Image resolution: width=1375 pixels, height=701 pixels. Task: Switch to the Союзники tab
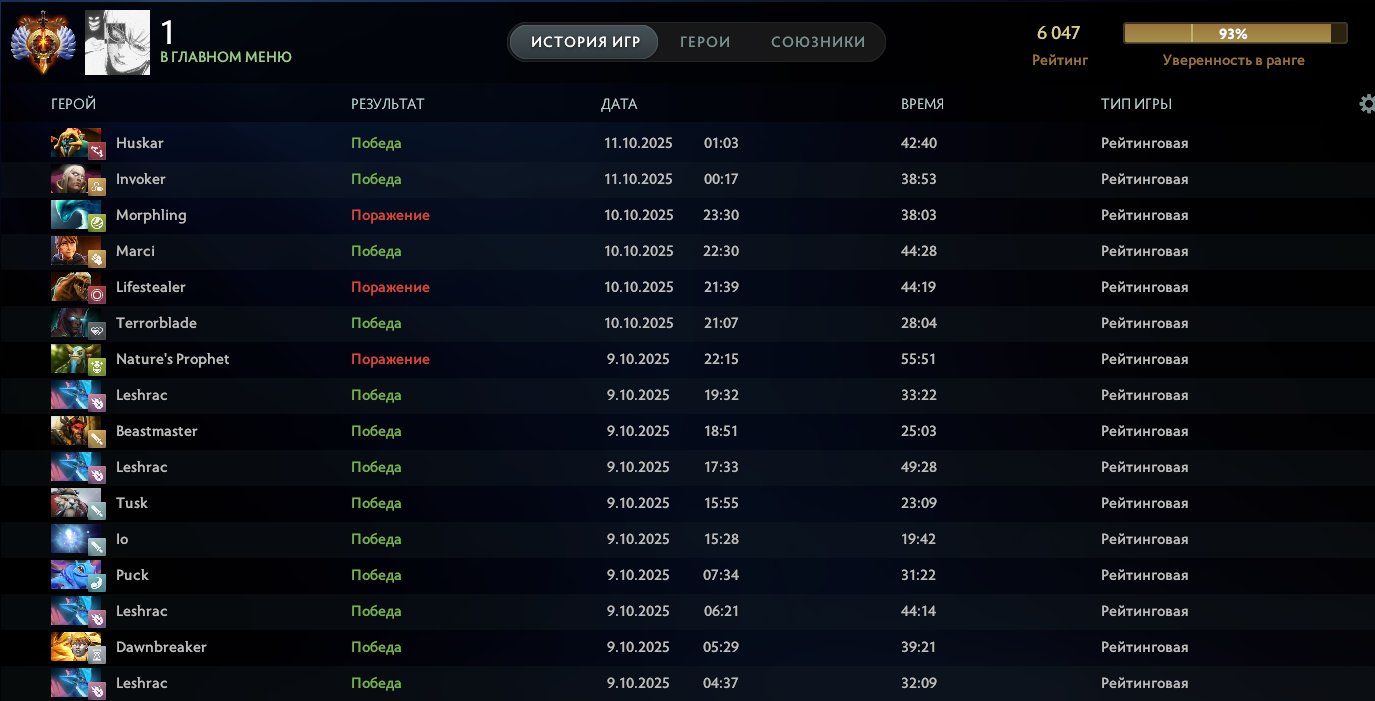tap(818, 42)
